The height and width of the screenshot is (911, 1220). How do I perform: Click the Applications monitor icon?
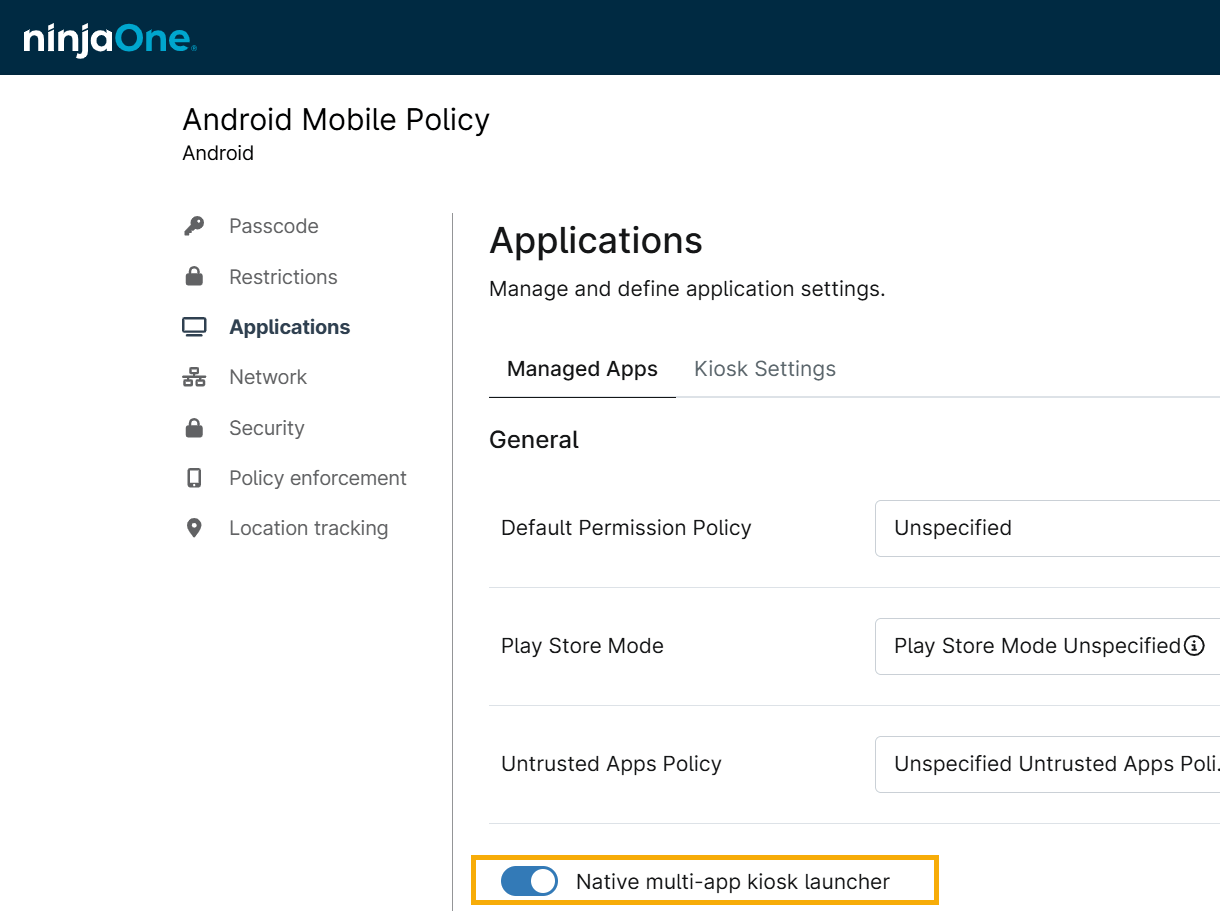194,327
